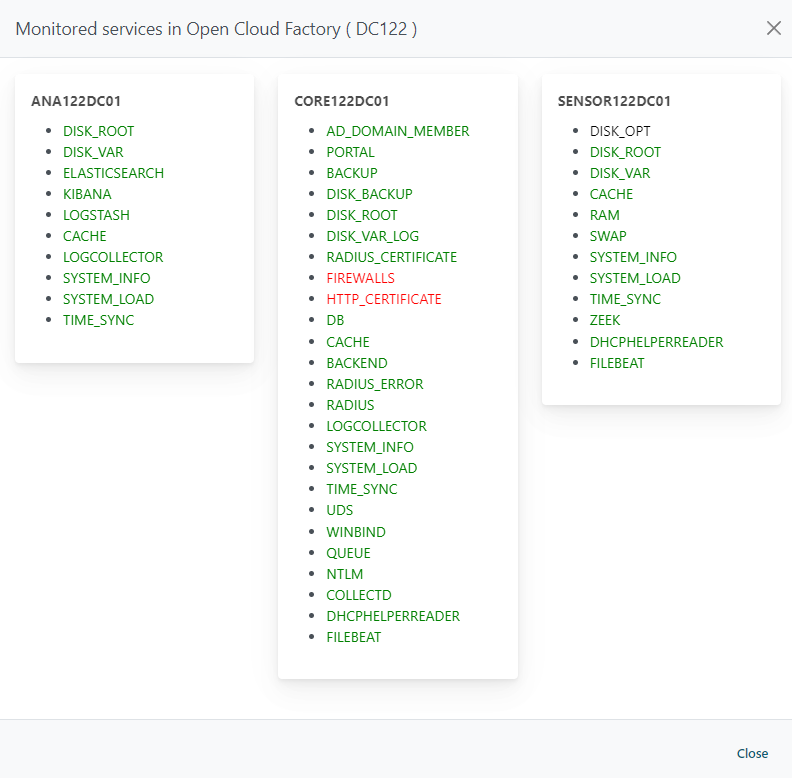Open the KIBANA service entry
This screenshot has height=778, width=792.
coord(87,194)
